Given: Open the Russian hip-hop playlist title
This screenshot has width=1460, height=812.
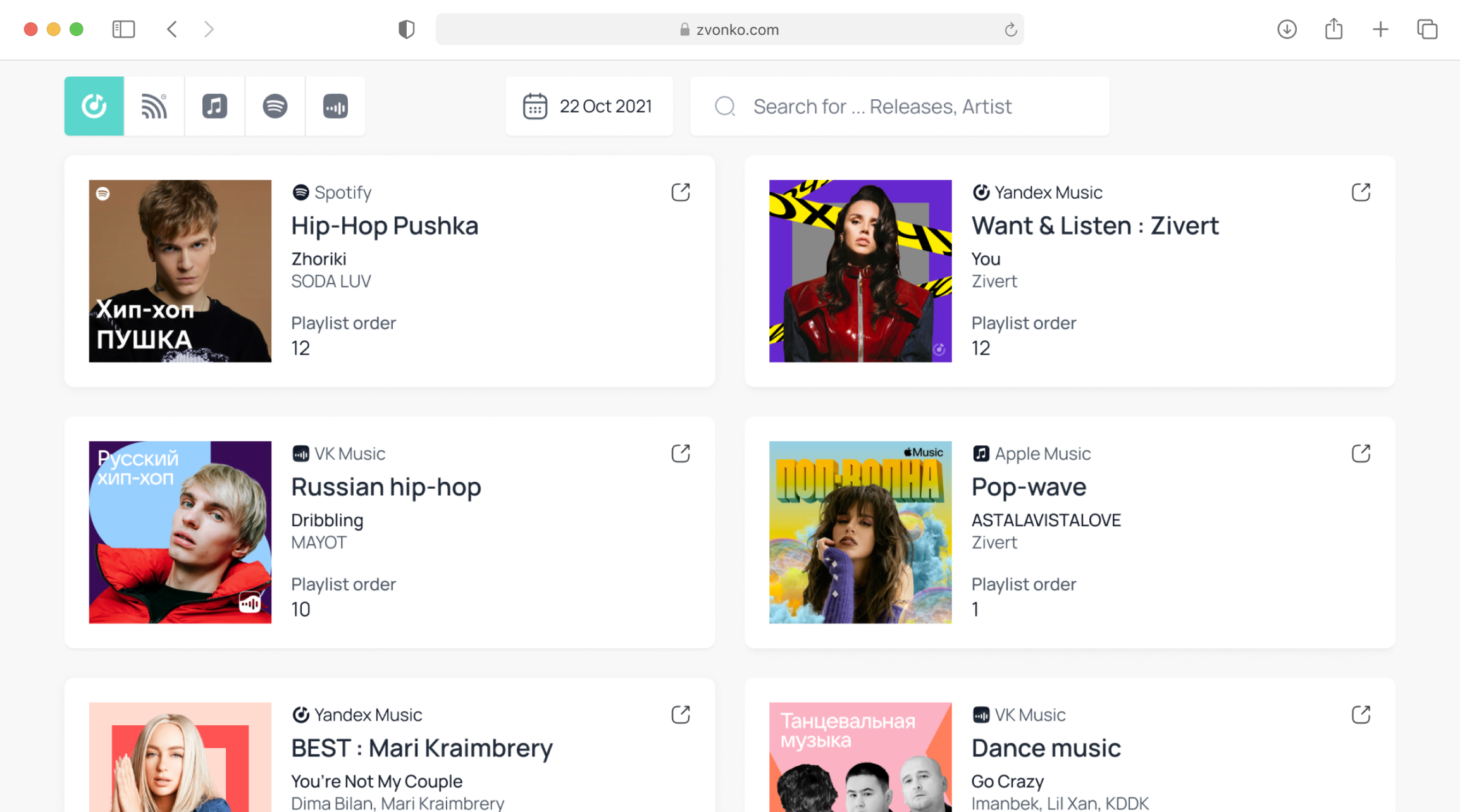Looking at the screenshot, I should click(386, 487).
